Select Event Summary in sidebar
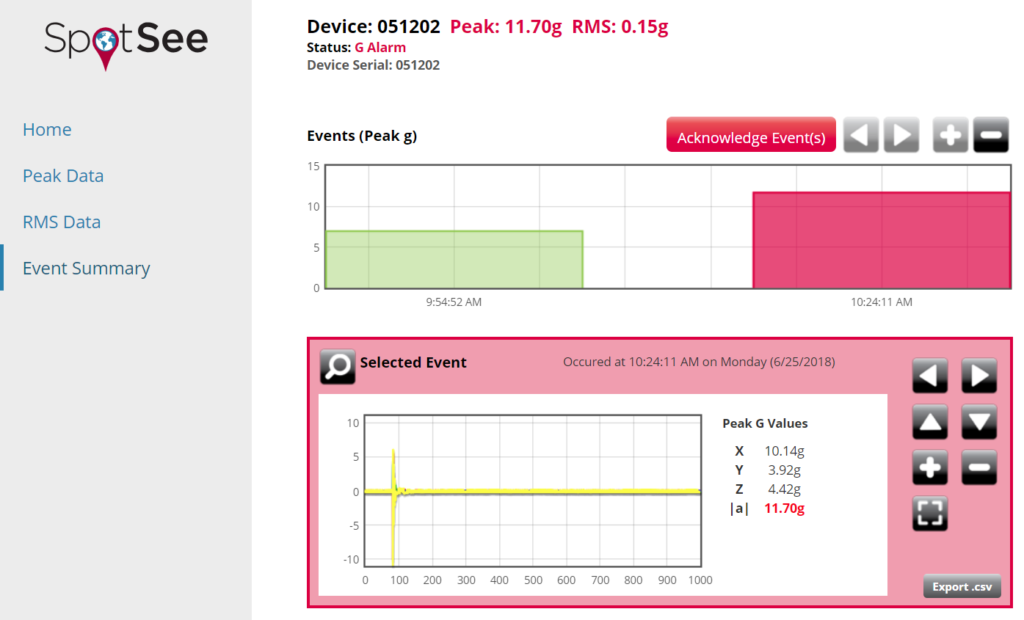1024x620 pixels. pyautogui.click(x=86, y=269)
